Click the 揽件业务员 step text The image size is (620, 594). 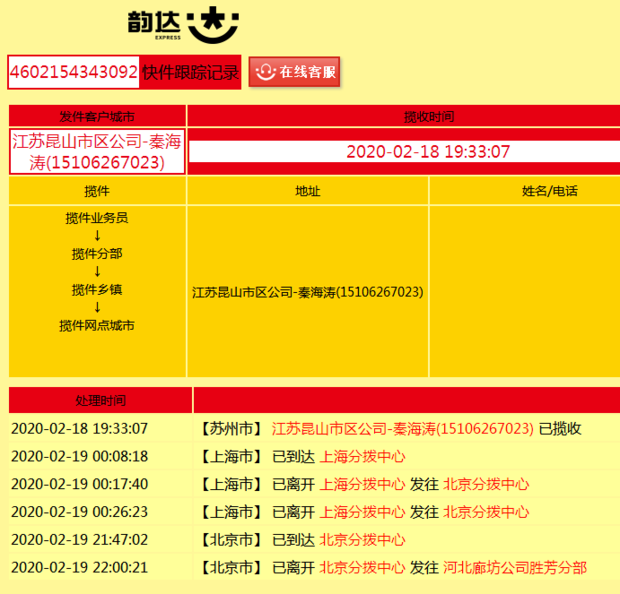pyautogui.click(x=97, y=217)
